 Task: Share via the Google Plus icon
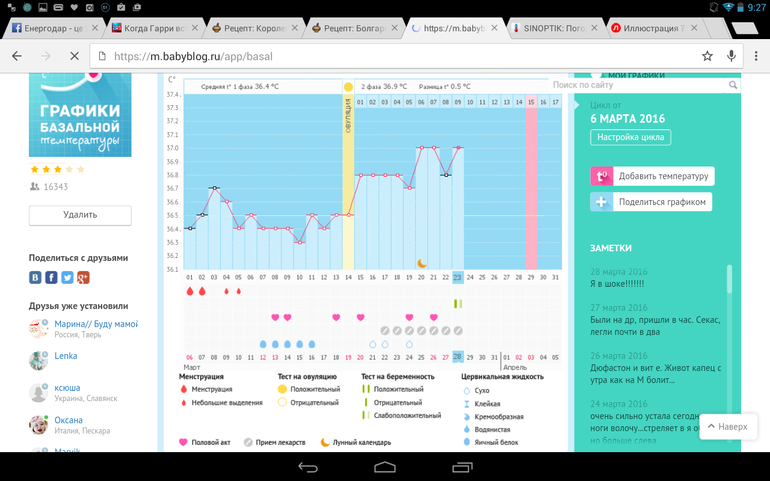[x=83, y=277]
